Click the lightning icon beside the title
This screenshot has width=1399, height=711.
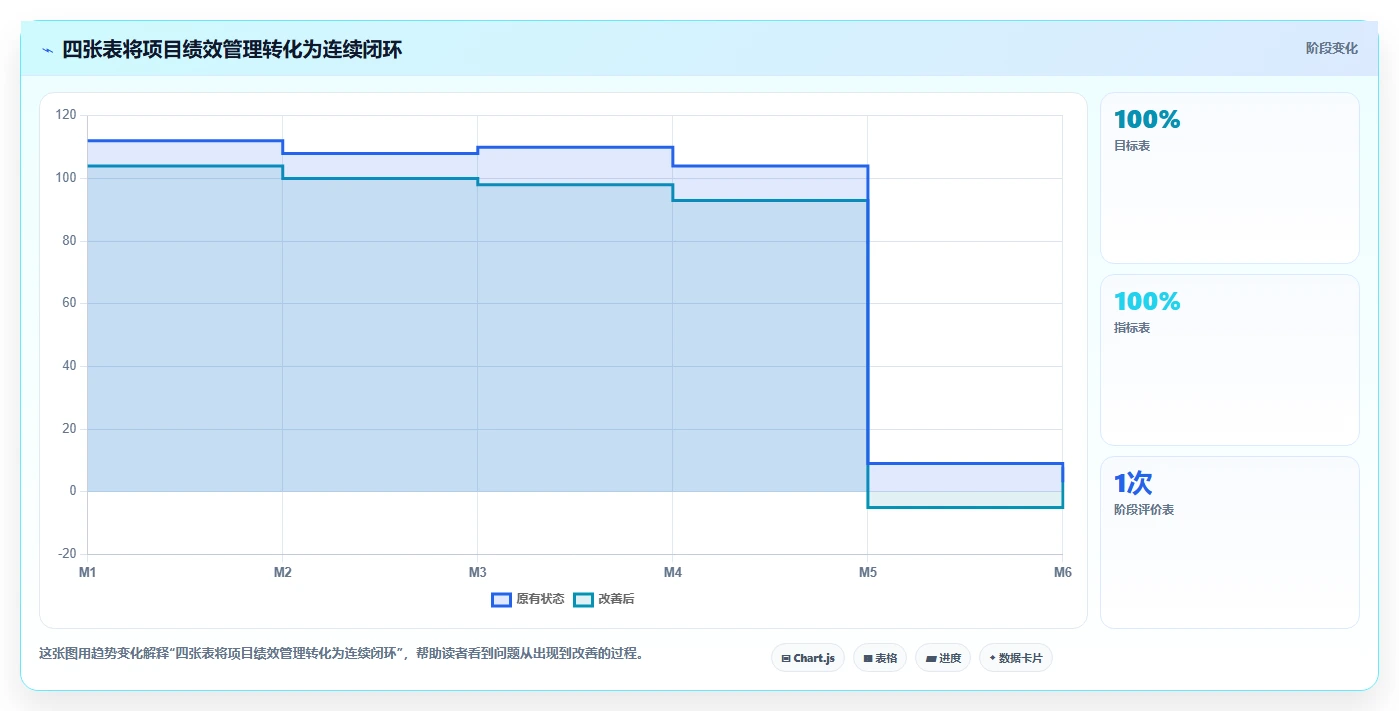(47, 50)
